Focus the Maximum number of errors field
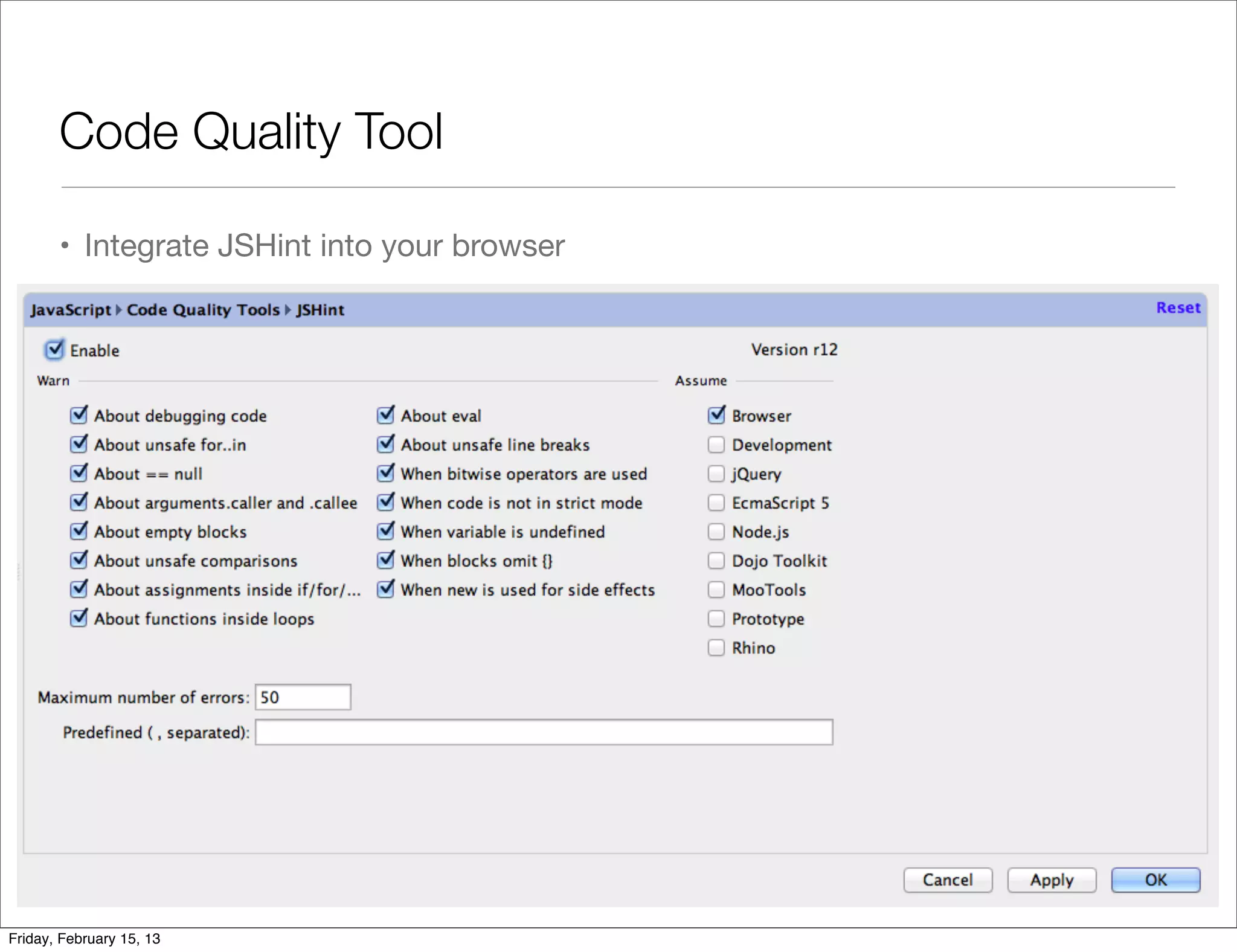The width and height of the screenshot is (1237, 952). tap(303, 697)
